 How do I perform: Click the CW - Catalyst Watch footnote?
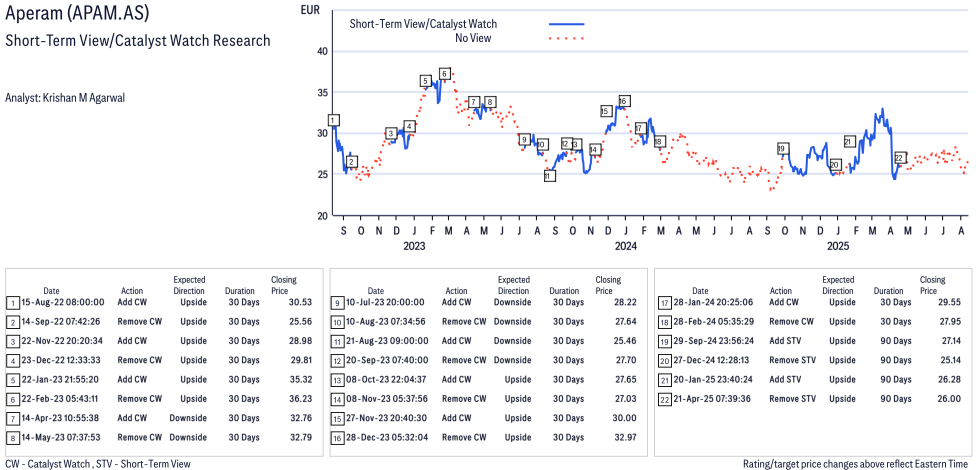97,464
